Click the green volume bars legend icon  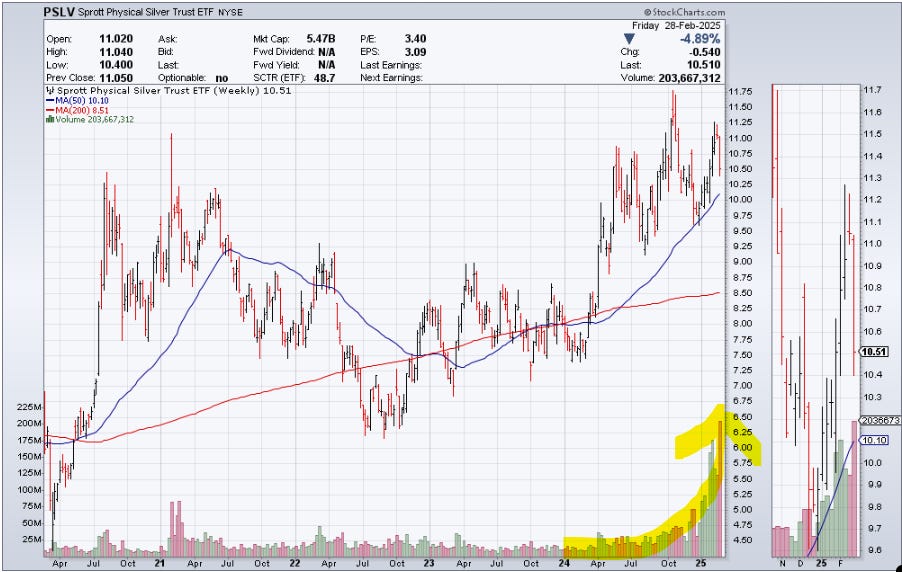[x=49, y=119]
